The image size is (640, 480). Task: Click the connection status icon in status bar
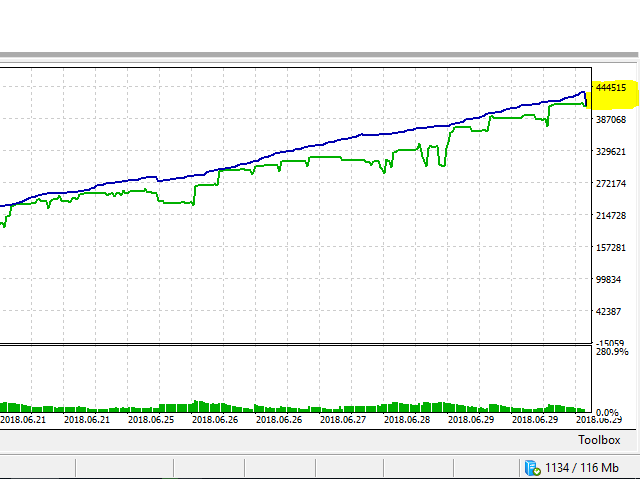point(529,467)
